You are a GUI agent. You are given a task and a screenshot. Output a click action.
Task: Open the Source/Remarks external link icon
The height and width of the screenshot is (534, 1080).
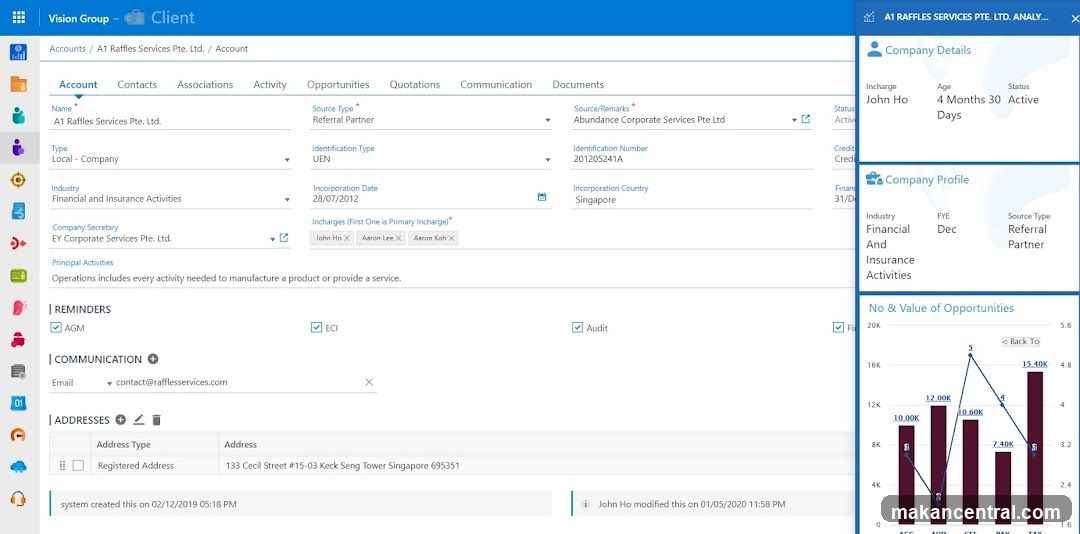[x=806, y=119]
